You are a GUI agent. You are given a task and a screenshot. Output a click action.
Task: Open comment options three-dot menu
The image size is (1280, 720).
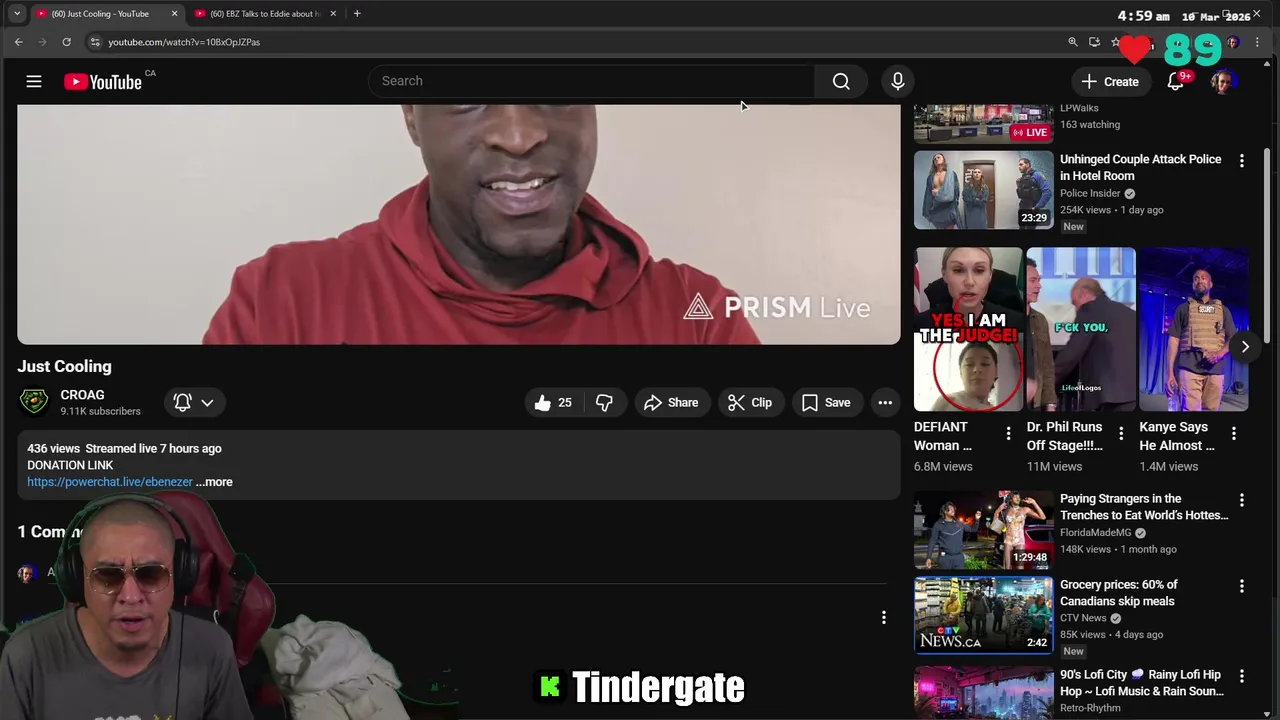click(883, 618)
